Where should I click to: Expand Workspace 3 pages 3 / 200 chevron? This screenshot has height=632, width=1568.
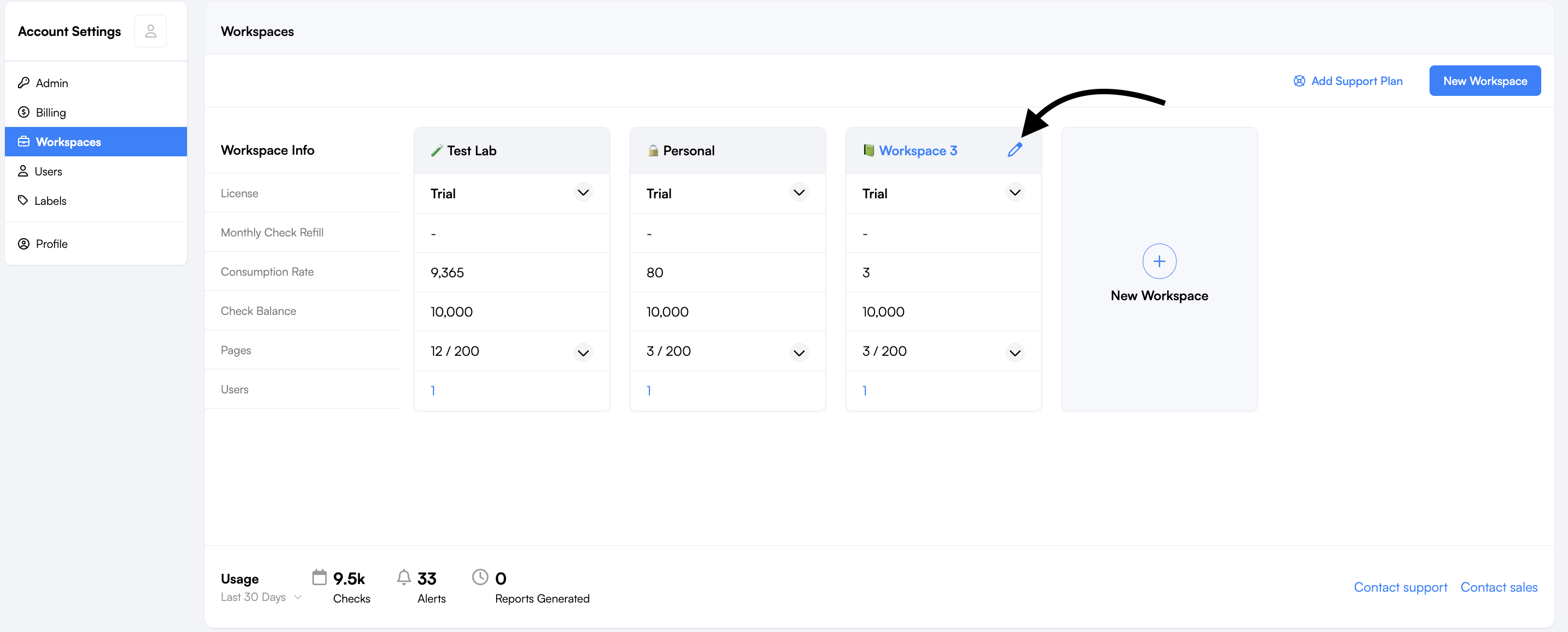[x=1015, y=353]
